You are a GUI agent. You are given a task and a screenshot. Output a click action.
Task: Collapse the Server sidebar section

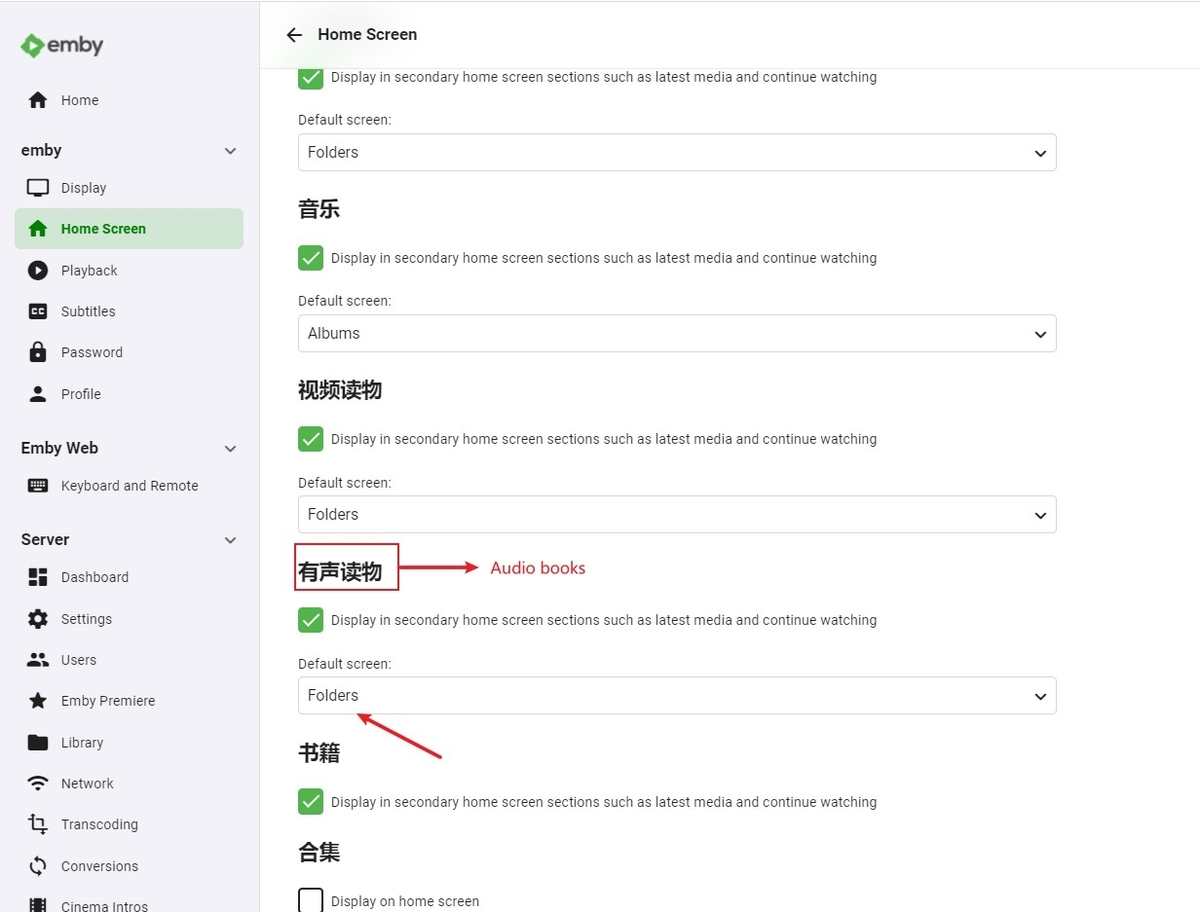click(230, 540)
